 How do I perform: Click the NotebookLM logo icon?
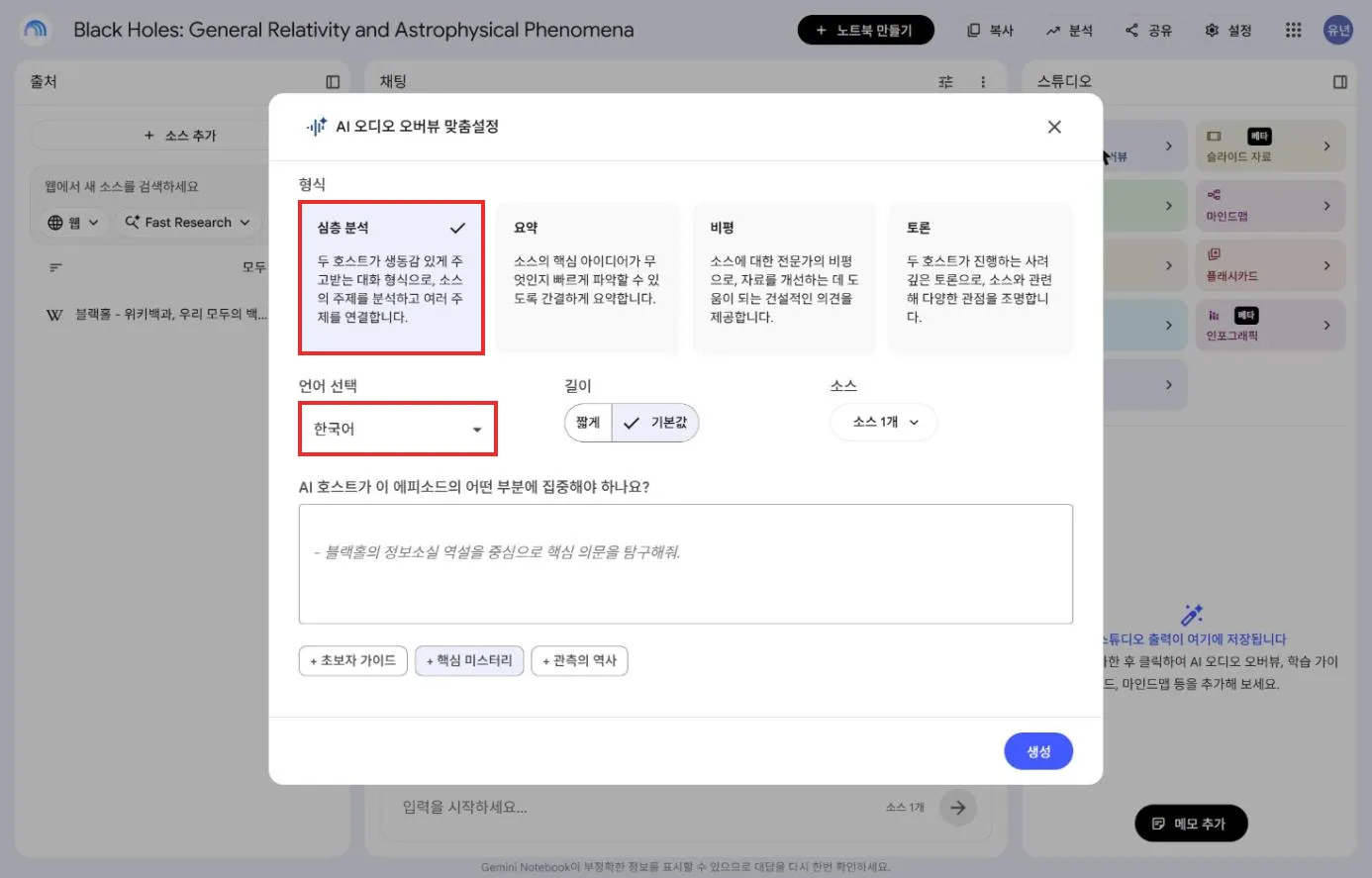coord(36,30)
